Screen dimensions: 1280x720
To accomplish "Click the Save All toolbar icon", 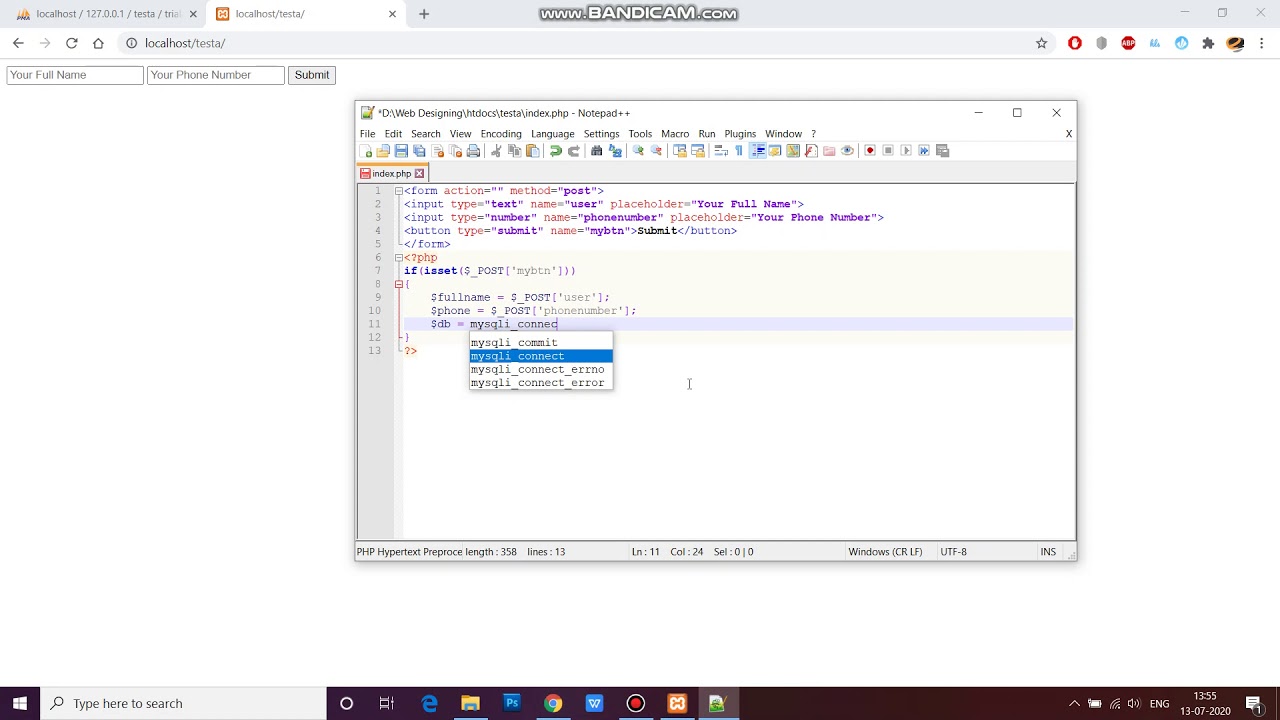I will pyautogui.click(x=418, y=151).
